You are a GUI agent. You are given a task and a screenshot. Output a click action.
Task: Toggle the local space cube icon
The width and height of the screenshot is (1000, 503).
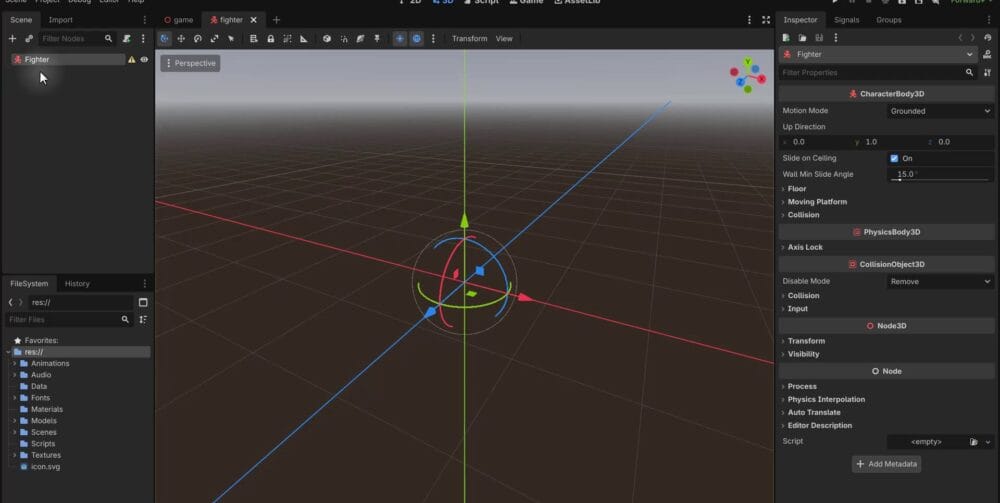click(x=327, y=39)
